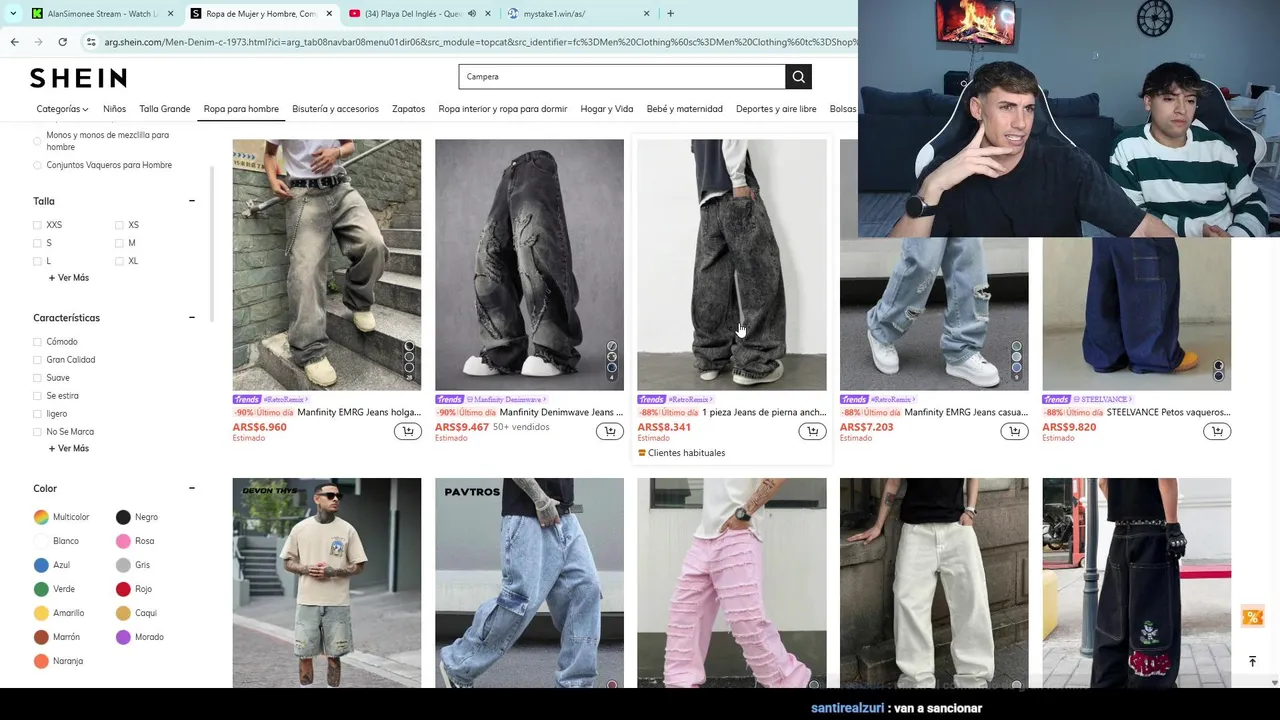Add ARS$9.820 STEELVANCE overalls to cart
The width and height of the screenshot is (1280, 720).
tap(1217, 431)
